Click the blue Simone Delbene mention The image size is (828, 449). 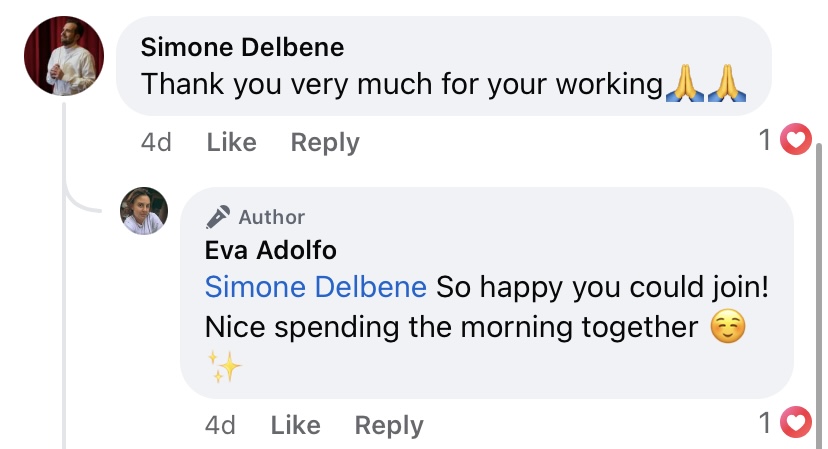315,288
